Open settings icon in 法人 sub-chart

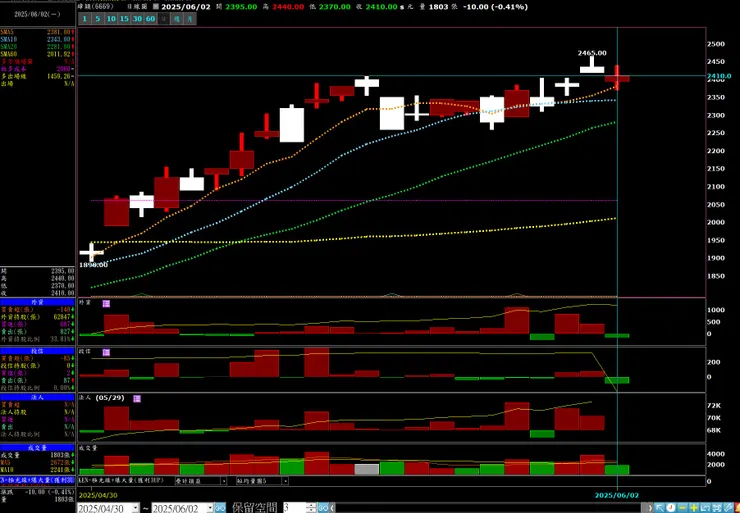(x=137, y=399)
